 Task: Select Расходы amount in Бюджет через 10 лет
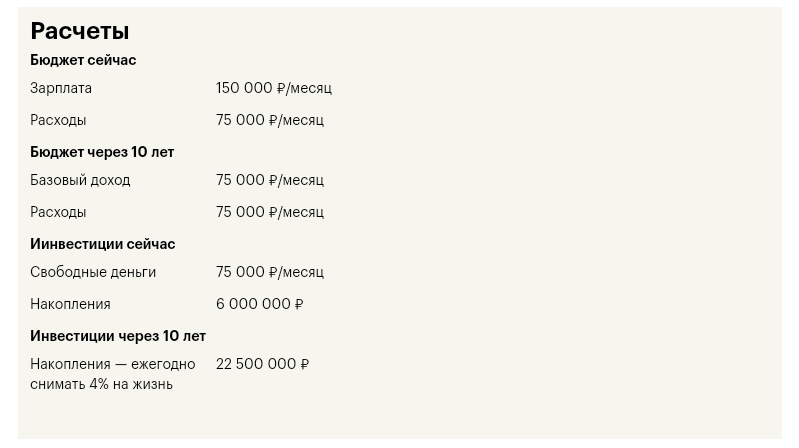[x=269, y=212]
